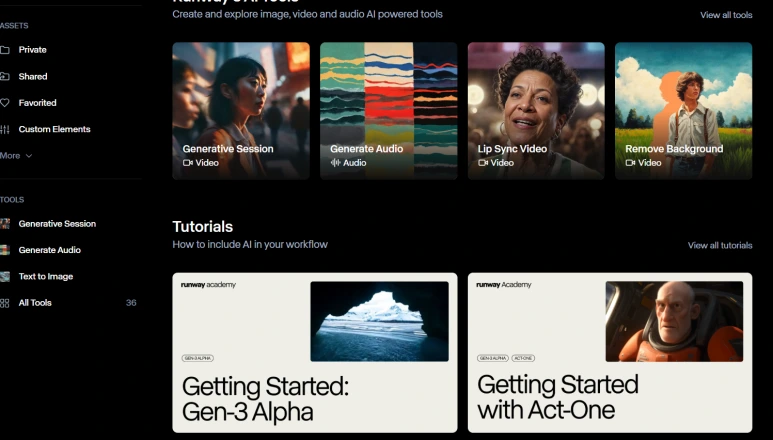Open the Generative Session tool card
This screenshot has width=773, height=440.
pyautogui.click(x=241, y=111)
